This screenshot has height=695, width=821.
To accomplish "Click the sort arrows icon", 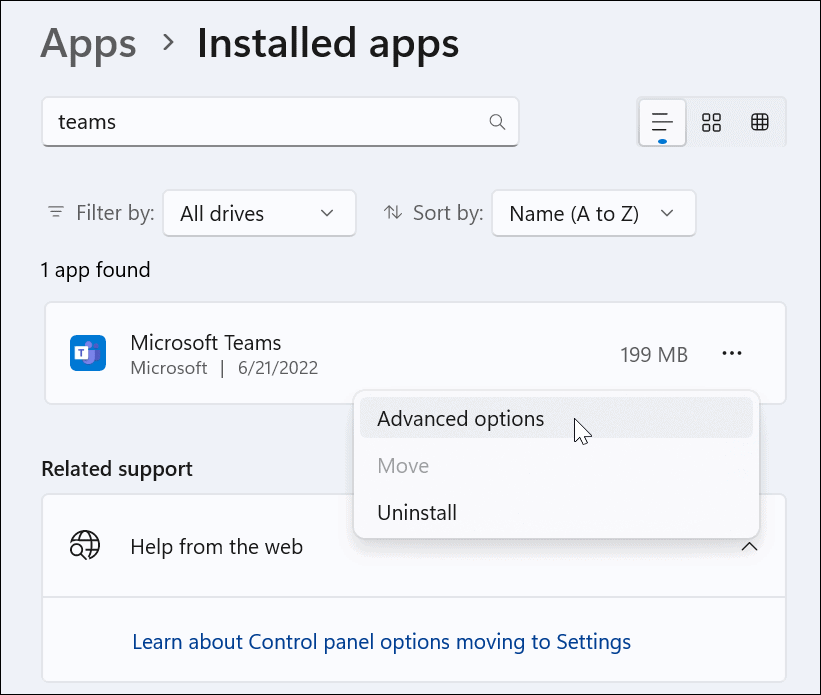I will (393, 213).
